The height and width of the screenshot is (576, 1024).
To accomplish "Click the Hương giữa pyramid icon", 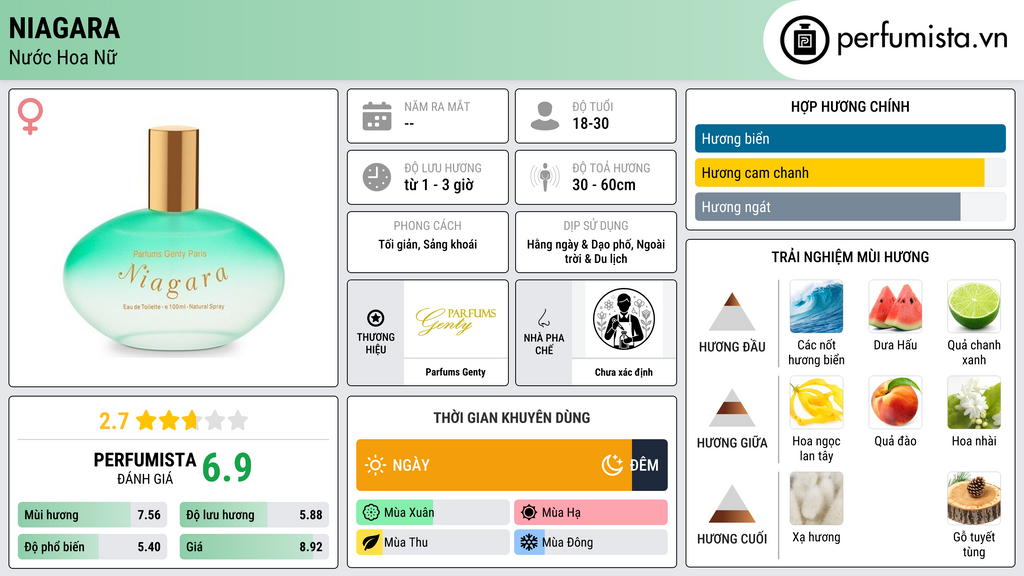I will 732,408.
